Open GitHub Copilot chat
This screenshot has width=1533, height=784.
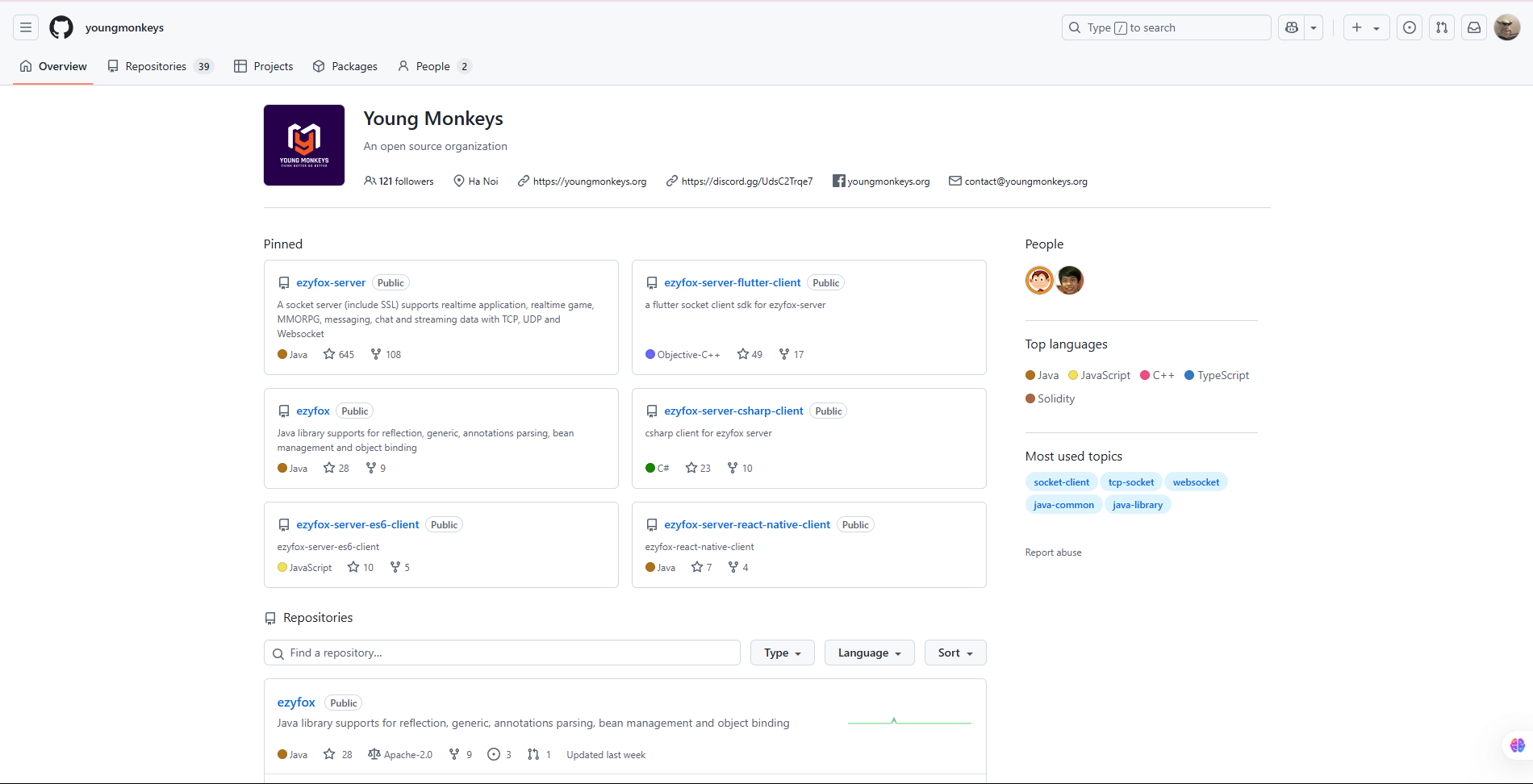(1290, 27)
